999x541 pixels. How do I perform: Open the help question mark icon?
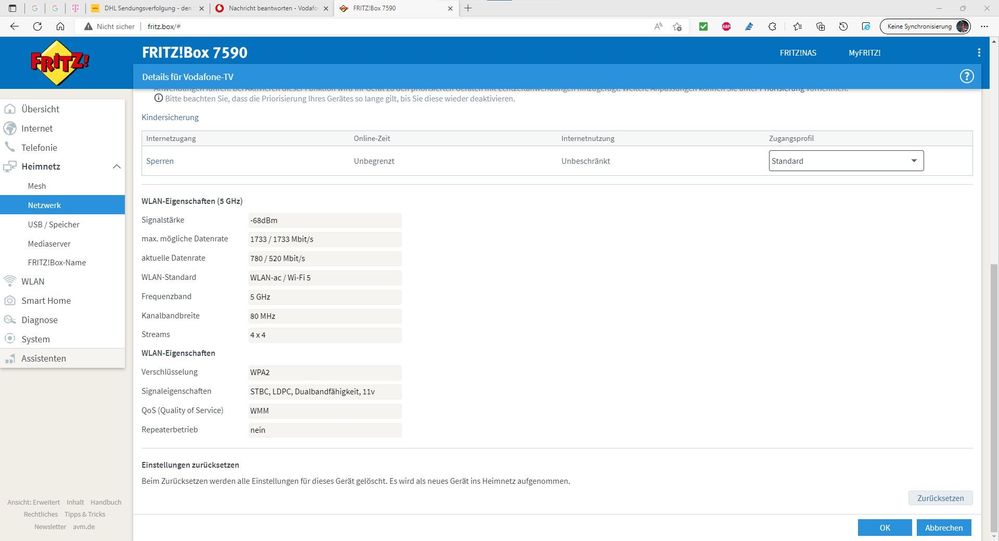pos(967,76)
